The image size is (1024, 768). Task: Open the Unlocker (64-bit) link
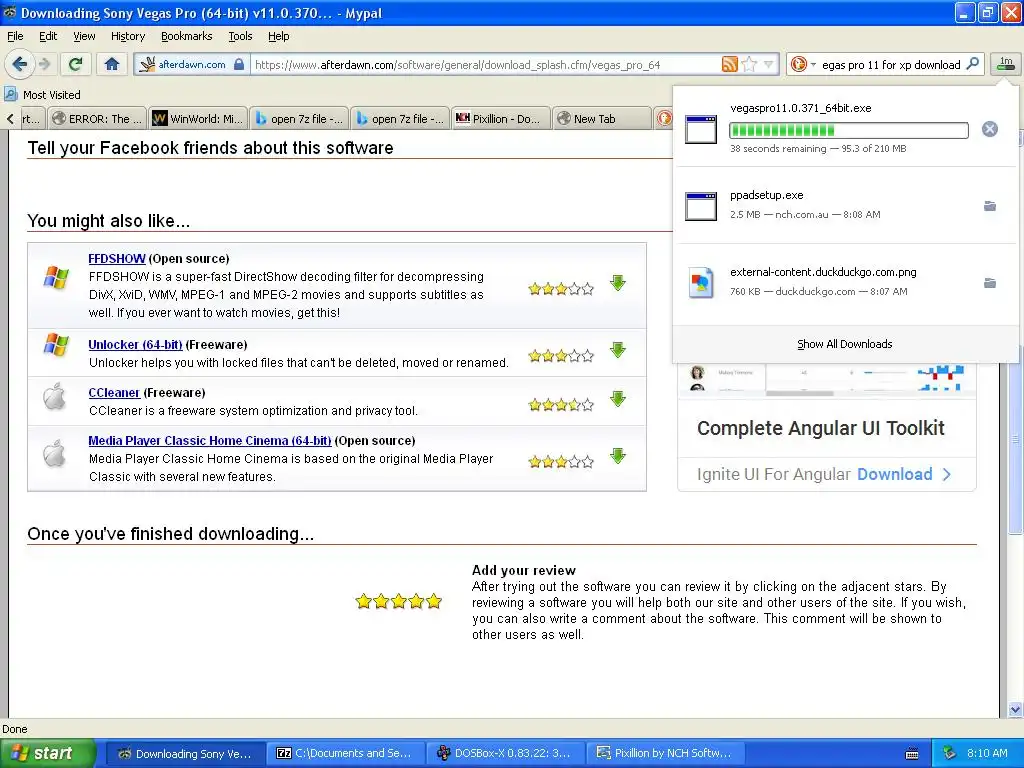tap(135, 345)
